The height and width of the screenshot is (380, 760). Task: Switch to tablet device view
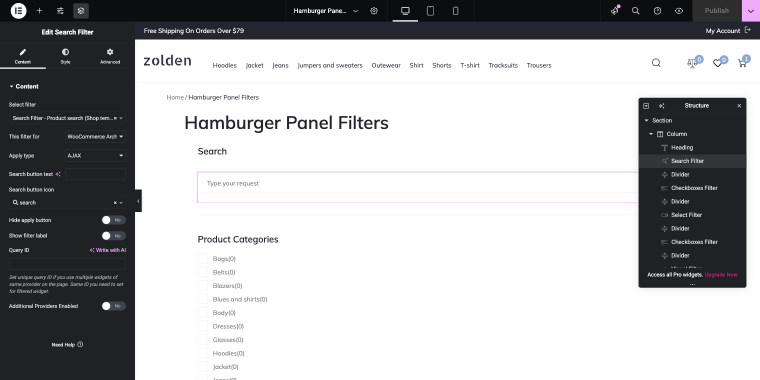[x=430, y=11]
